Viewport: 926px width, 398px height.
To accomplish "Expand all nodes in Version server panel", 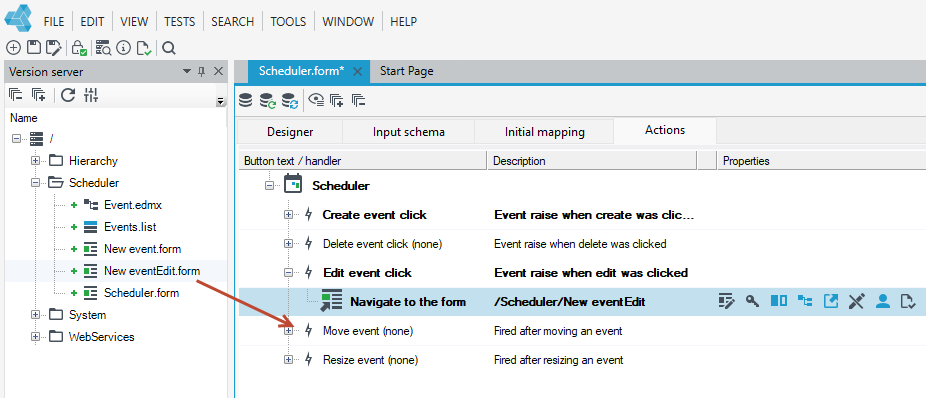I will [x=38, y=94].
